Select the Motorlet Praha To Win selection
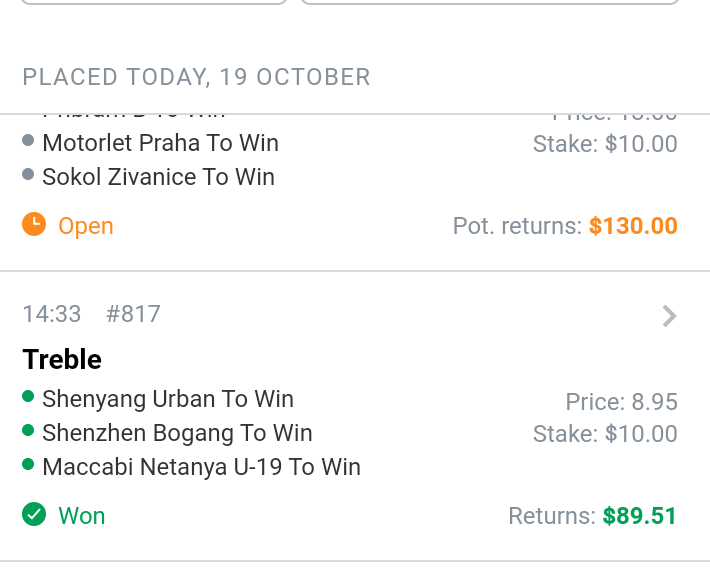Screen dimensions: 710x569 [x=160, y=143]
